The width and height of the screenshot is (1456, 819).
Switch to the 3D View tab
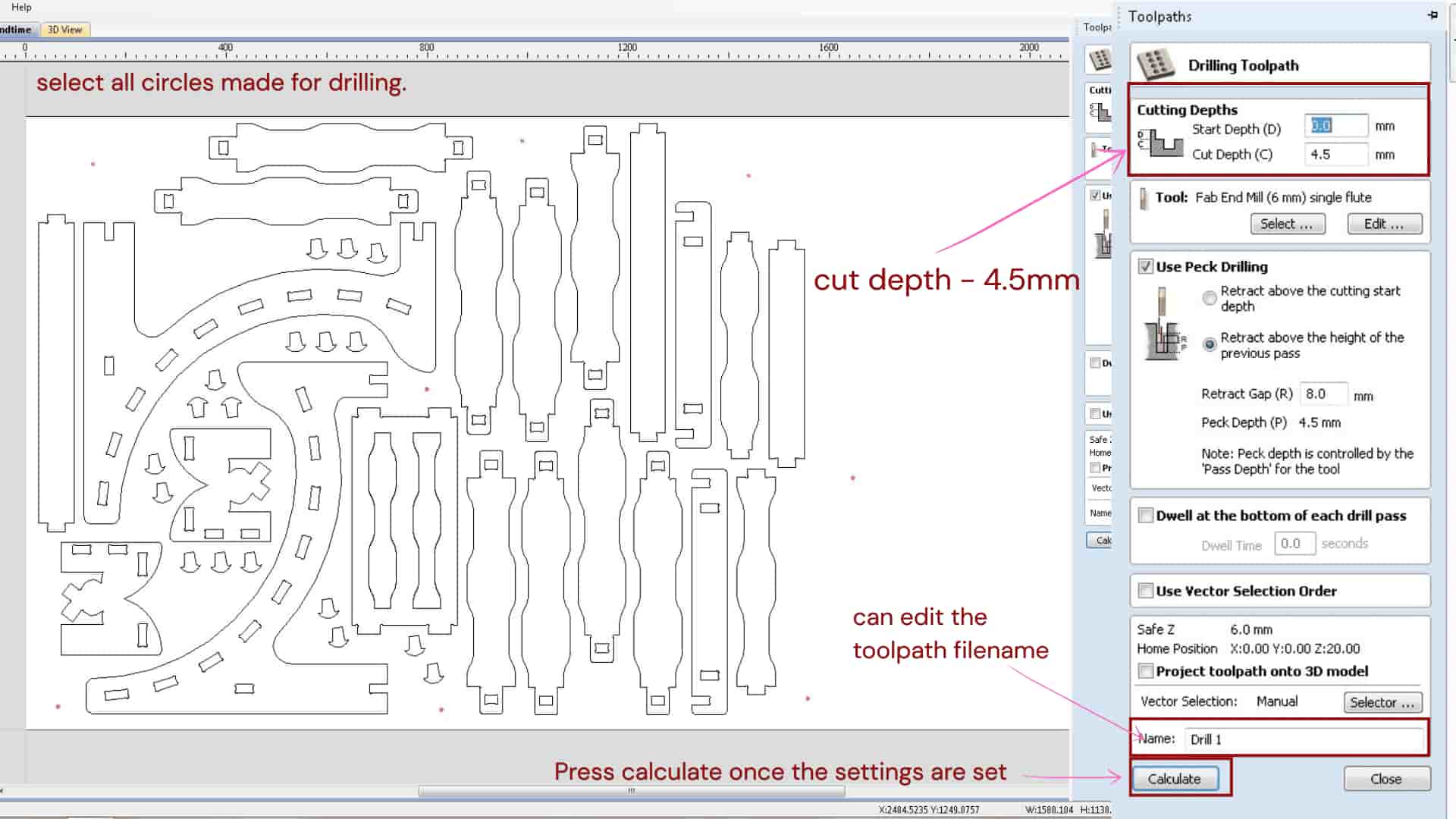(64, 30)
